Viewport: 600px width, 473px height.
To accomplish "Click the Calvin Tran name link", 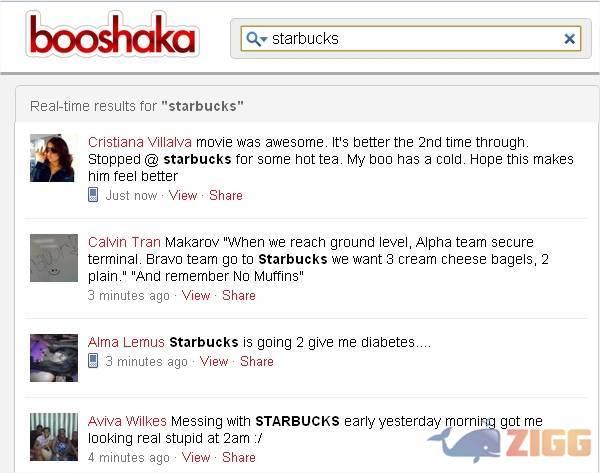I will [124, 242].
